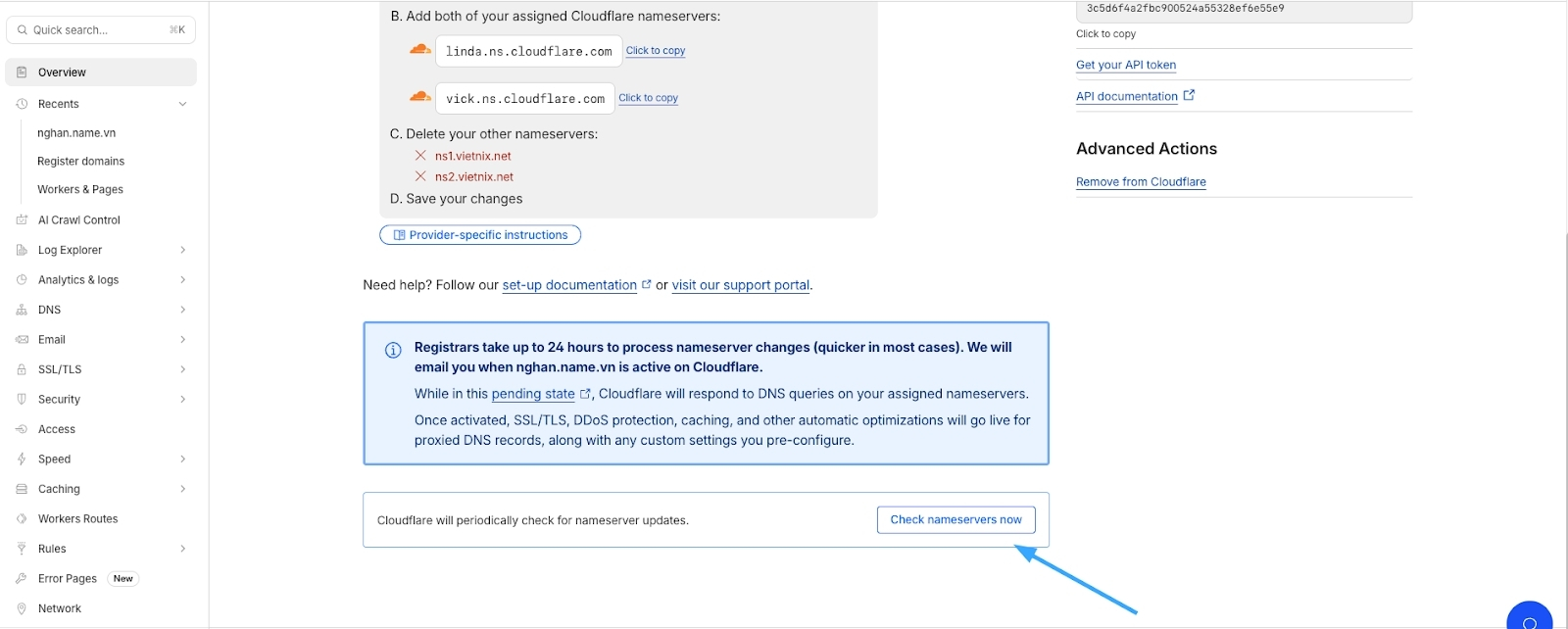Expand the DNS submenu arrow
Screen dimensions: 1568x629
click(x=182, y=310)
